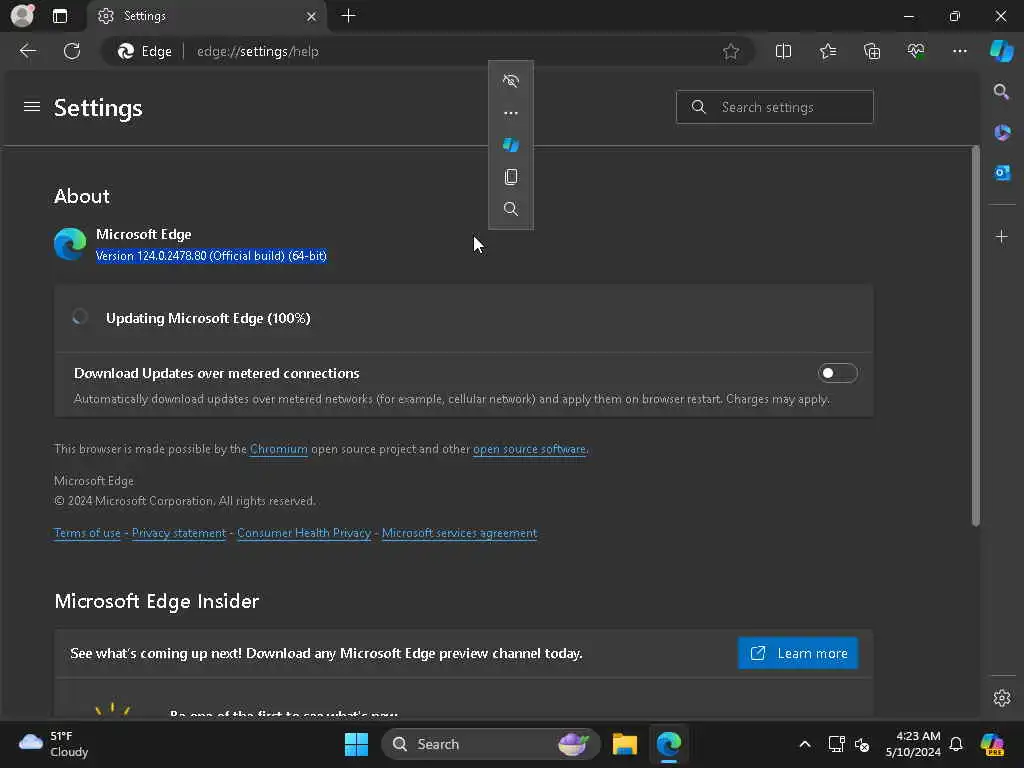Open Copilot preview in taskbar
Image resolution: width=1024 pixels, height=768 pixels.
coord(993,744)
